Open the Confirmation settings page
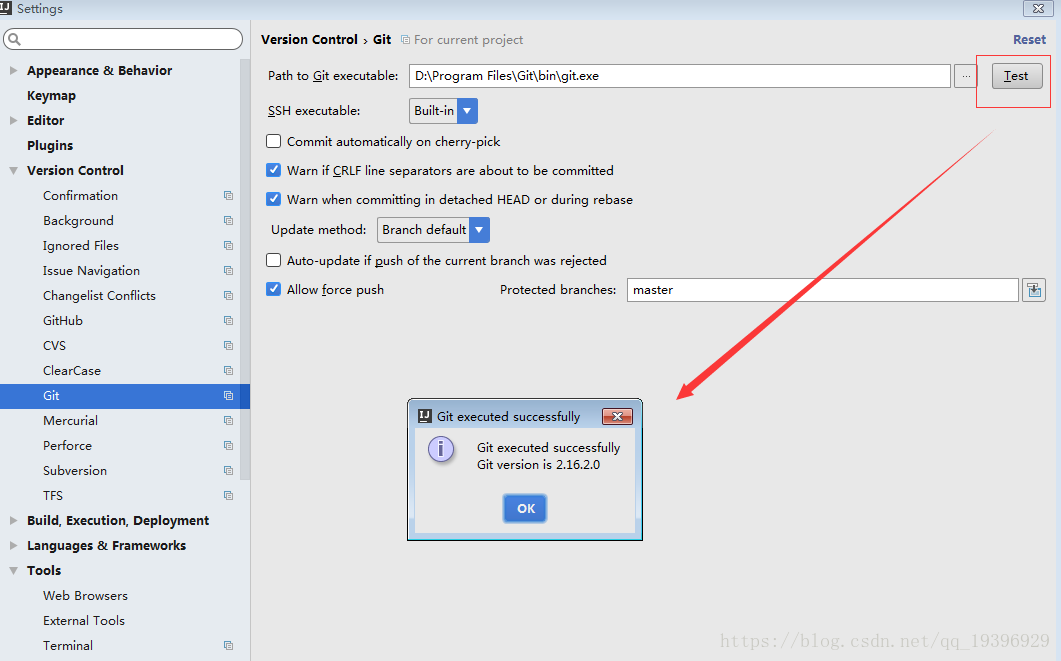1061x661 pixels. [x=81, y=196]
